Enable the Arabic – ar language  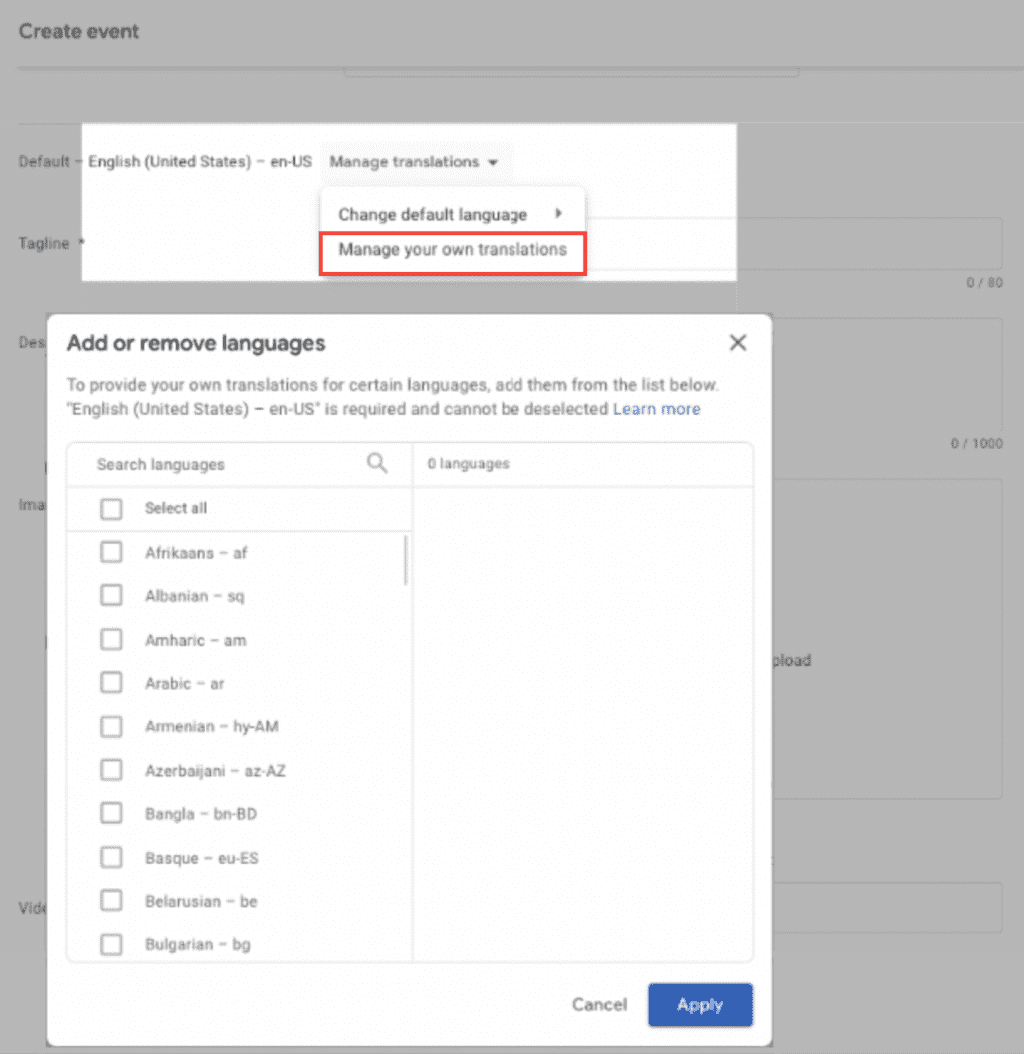pyautogui.click(x=111, y=682)
